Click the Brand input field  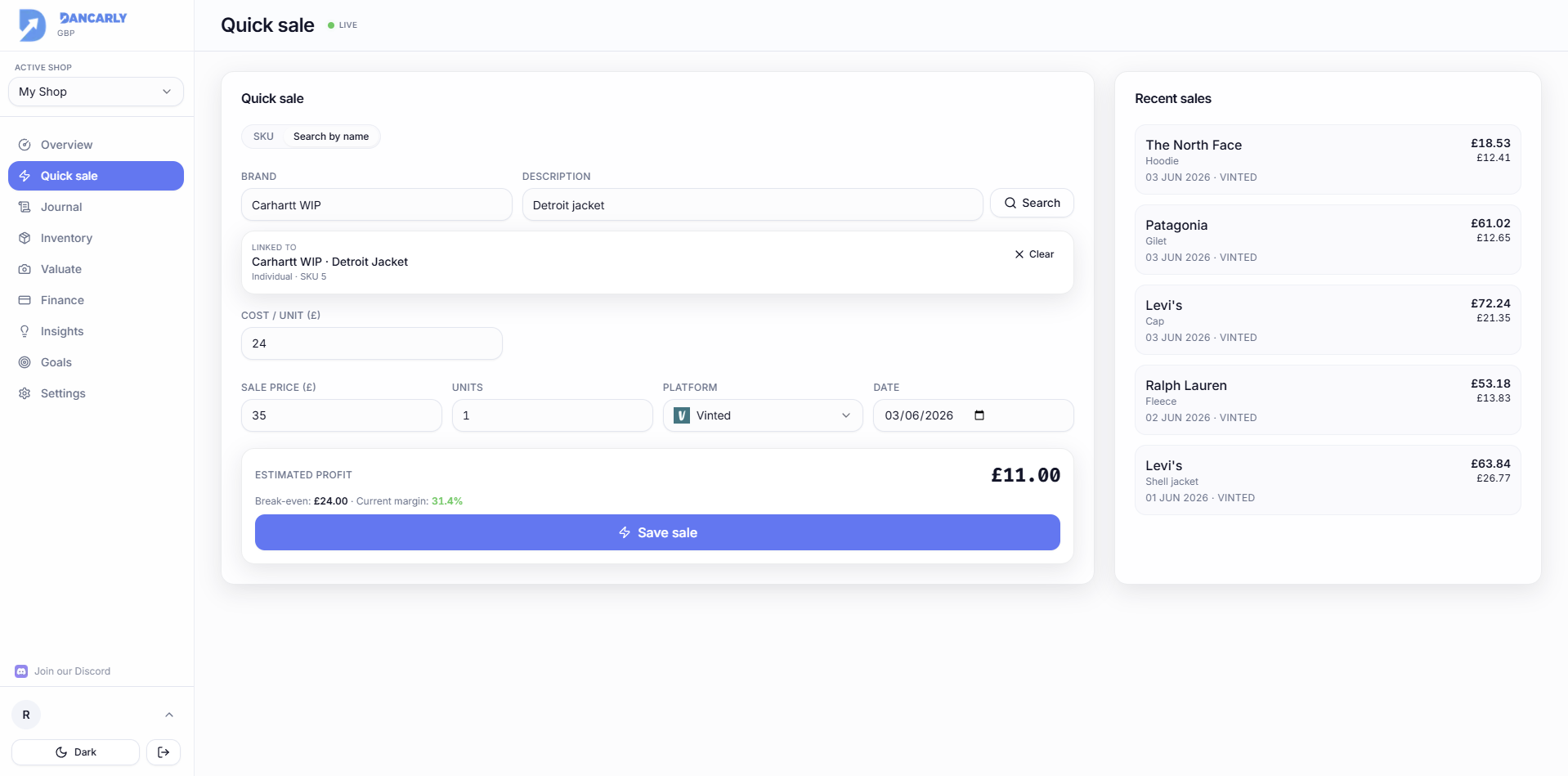377,205
